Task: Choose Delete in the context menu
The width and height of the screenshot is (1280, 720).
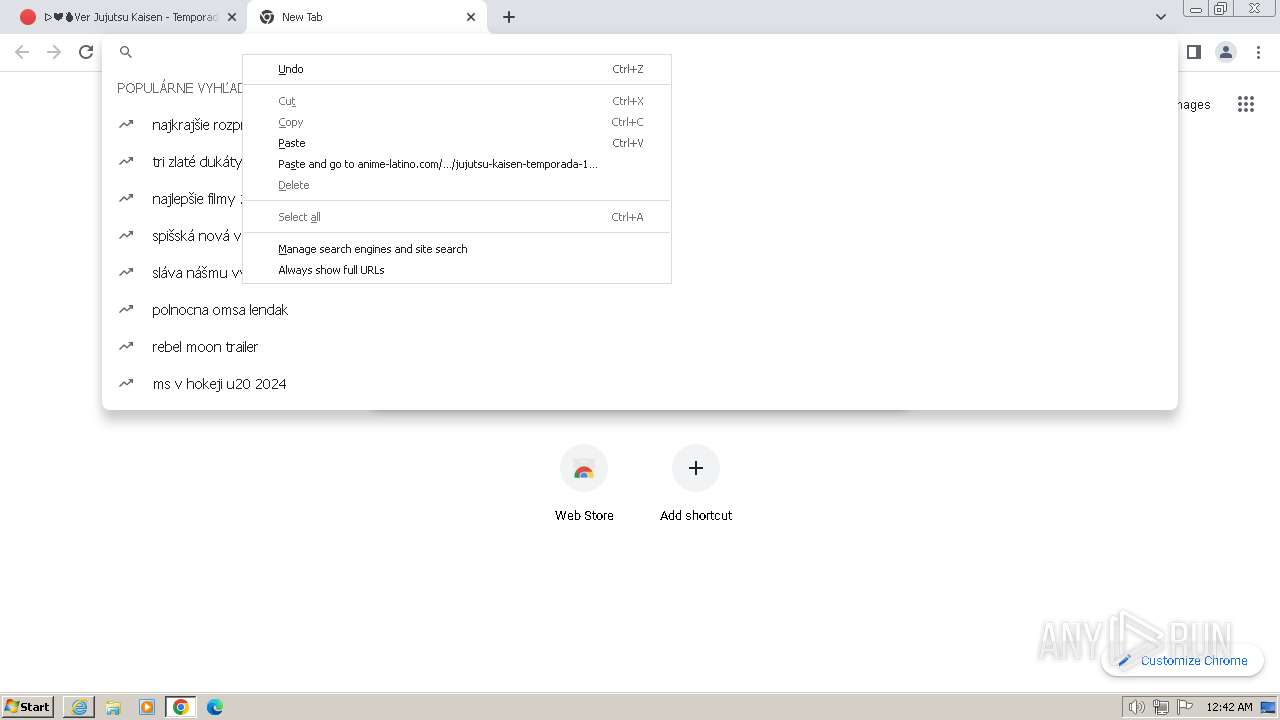Action: pyautogui.click(x=457, y=185)
